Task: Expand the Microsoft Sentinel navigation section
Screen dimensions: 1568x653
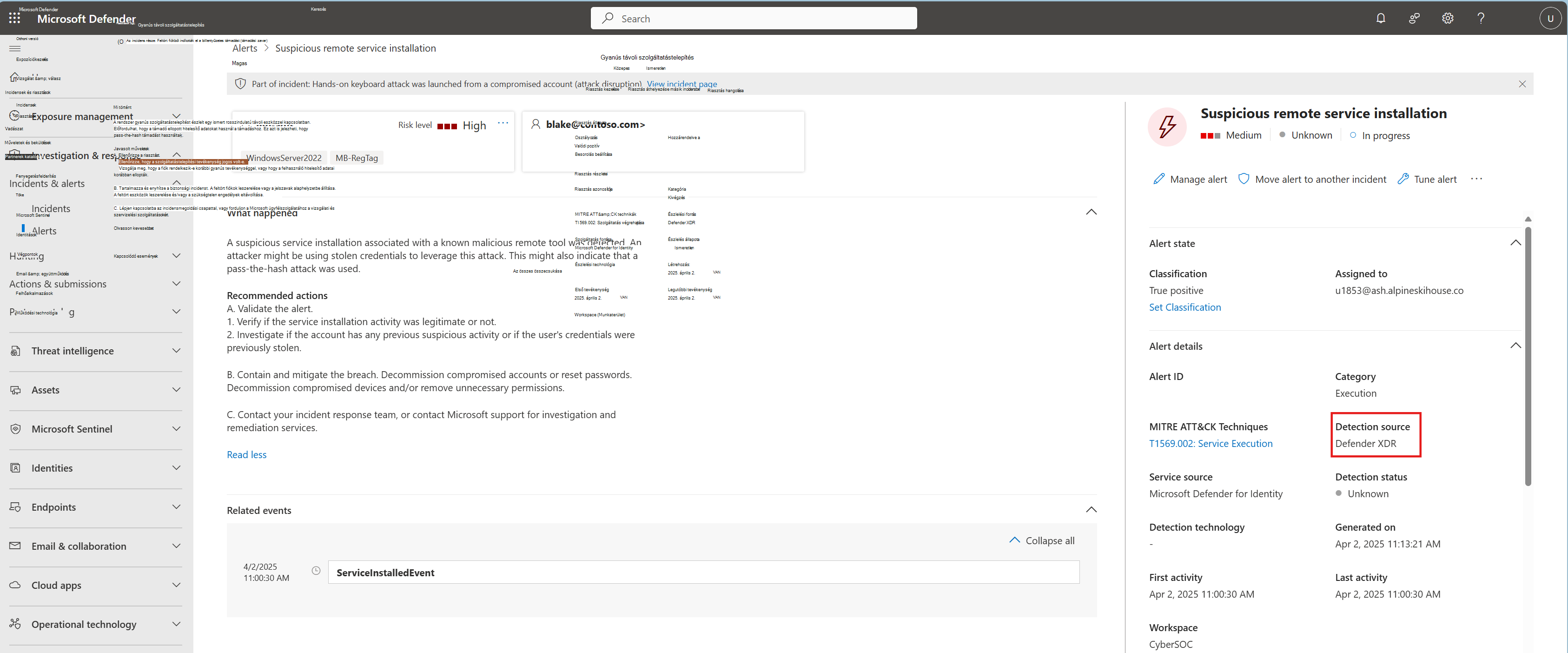Action: tap(96, 429)
